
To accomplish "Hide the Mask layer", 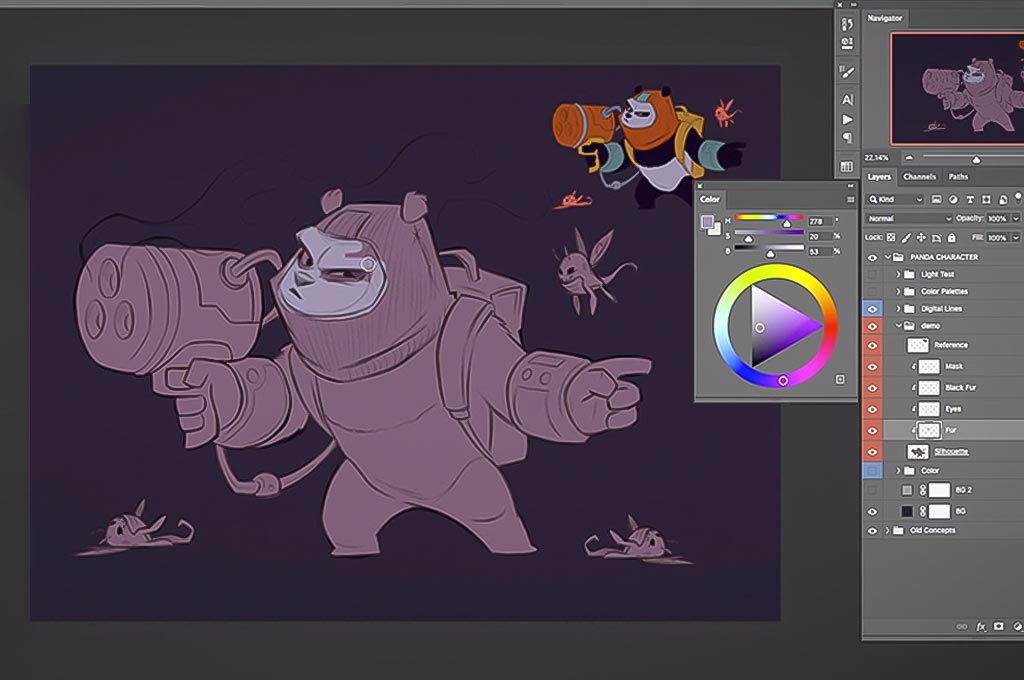I will click(872, 366).
